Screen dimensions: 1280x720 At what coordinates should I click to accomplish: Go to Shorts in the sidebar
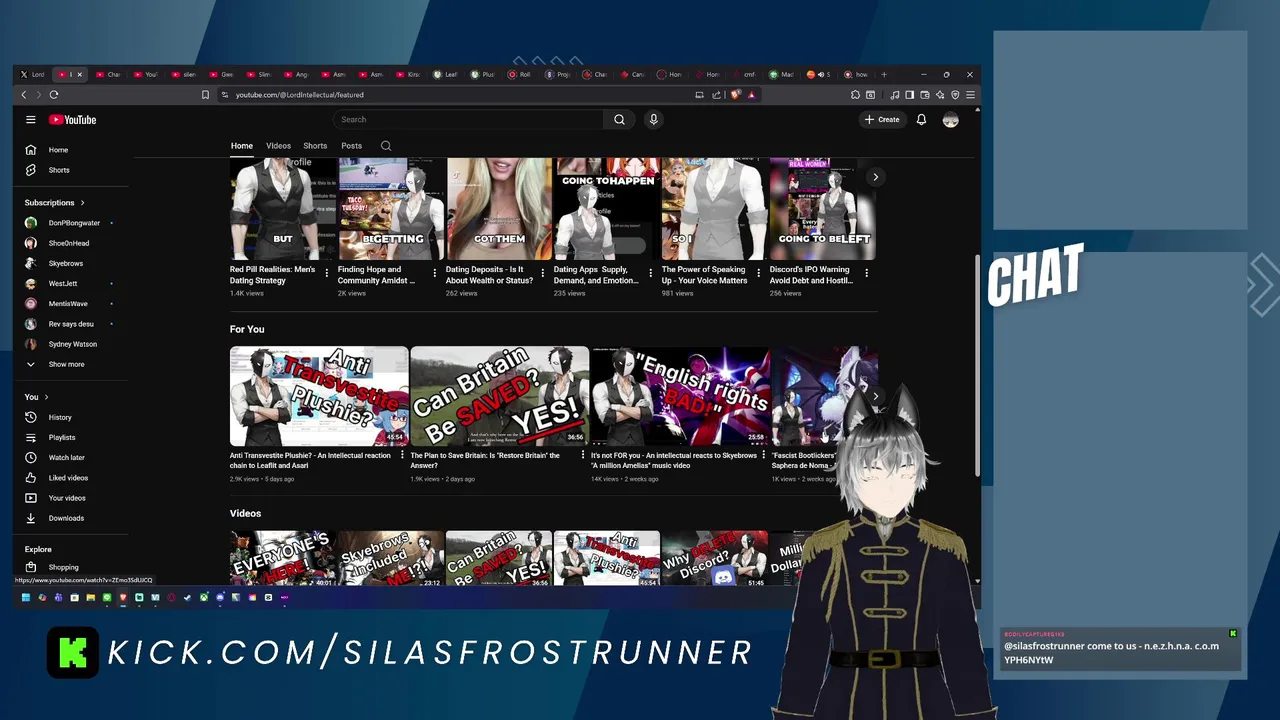coord(47,170)
